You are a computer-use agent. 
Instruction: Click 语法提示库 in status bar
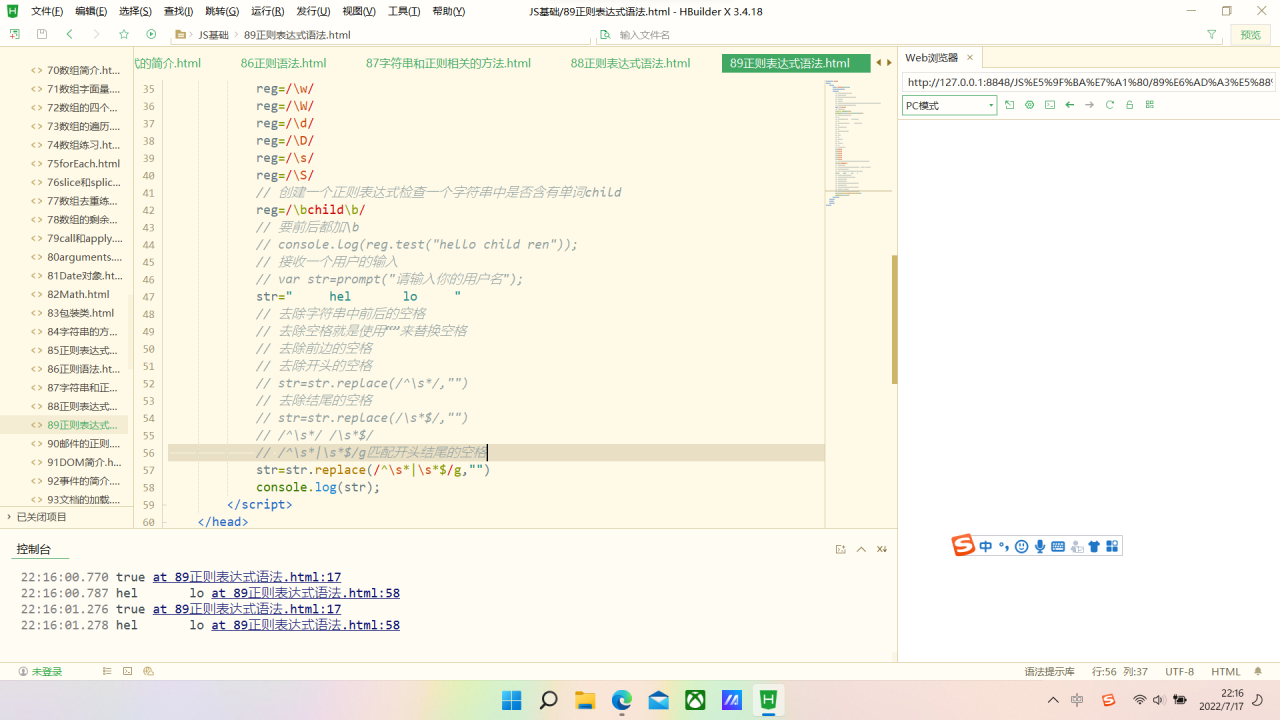pos(1049,672)
